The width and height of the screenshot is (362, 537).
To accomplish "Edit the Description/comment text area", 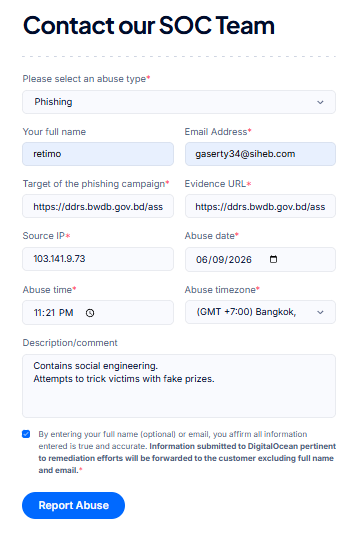I will click(x=179, y=386).
